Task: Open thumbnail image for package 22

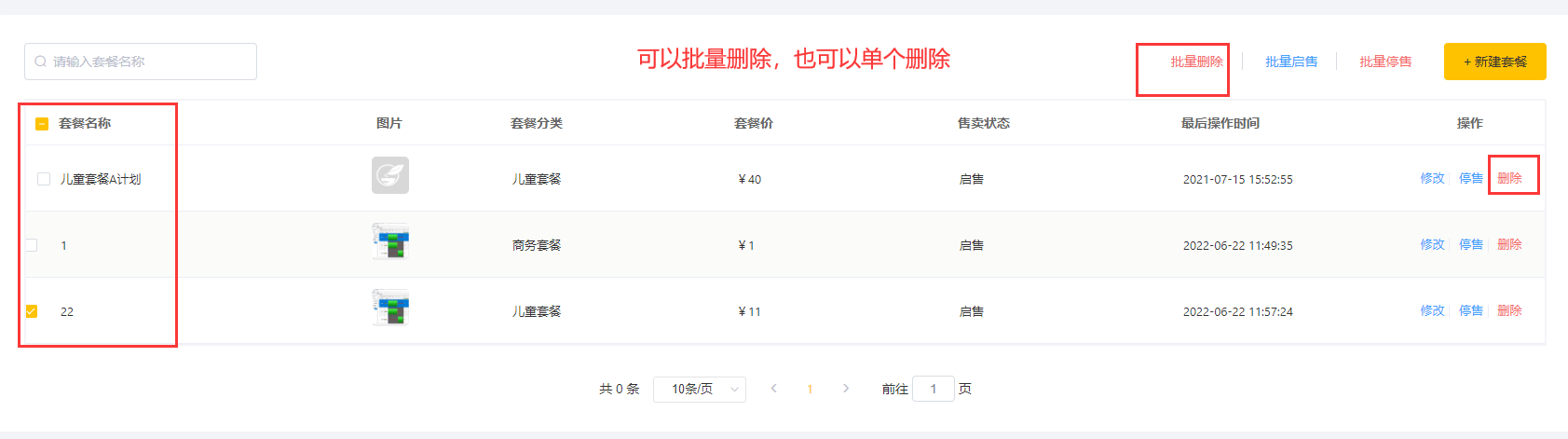Action: (390, 308)
